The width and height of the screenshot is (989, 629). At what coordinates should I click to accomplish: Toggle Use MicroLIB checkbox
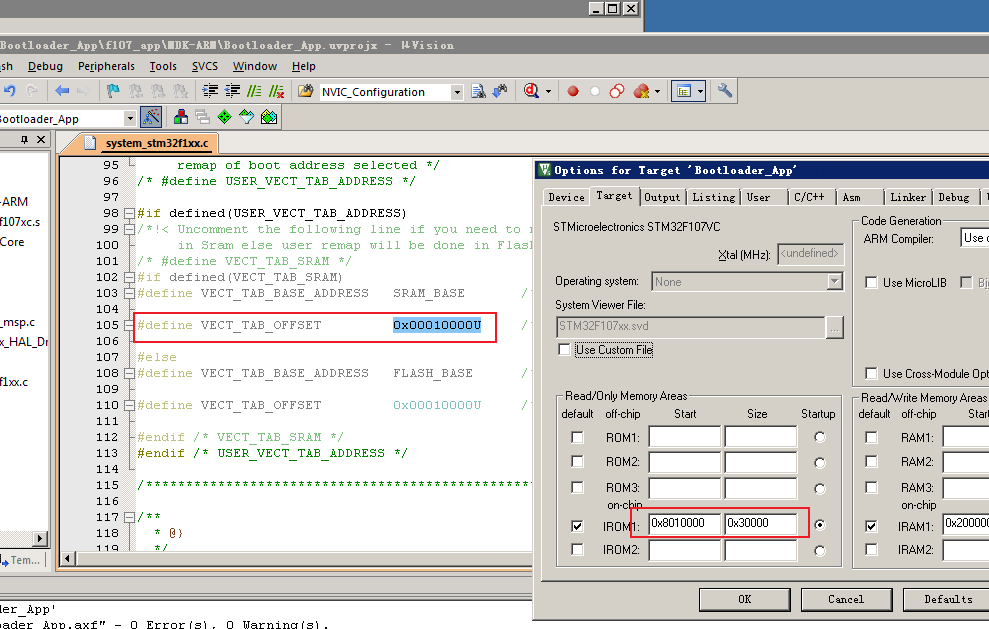871,283
